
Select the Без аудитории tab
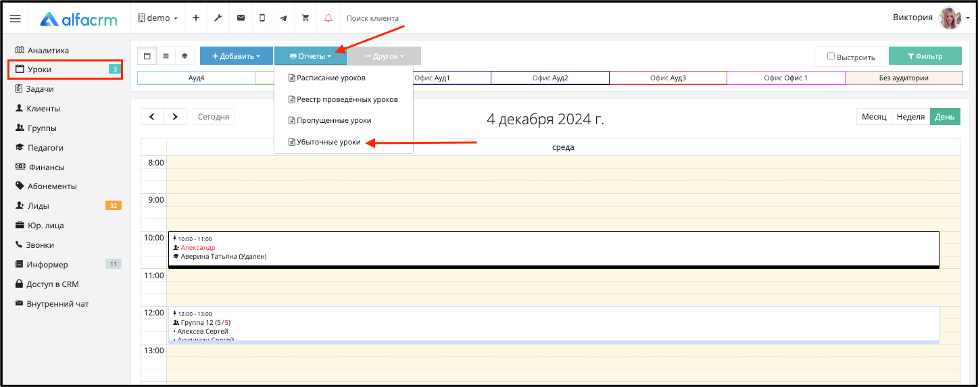pyautogui.click(x=904, y=78)
